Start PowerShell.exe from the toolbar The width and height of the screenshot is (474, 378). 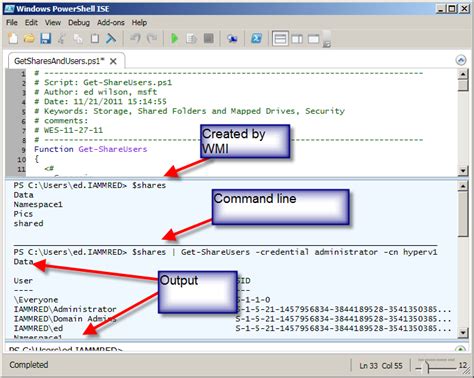(x=256, y=39)
